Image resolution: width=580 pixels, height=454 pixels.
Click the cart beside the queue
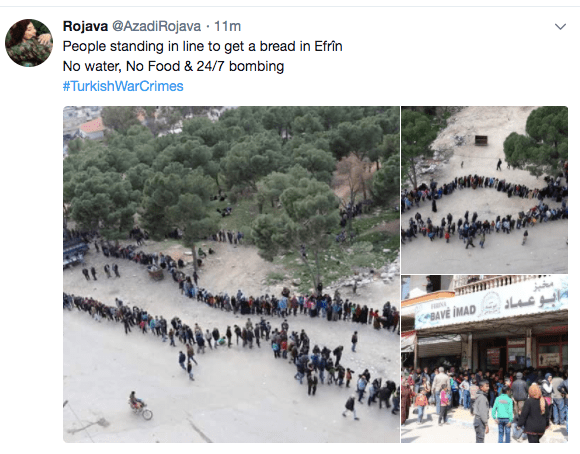[156, 273]
